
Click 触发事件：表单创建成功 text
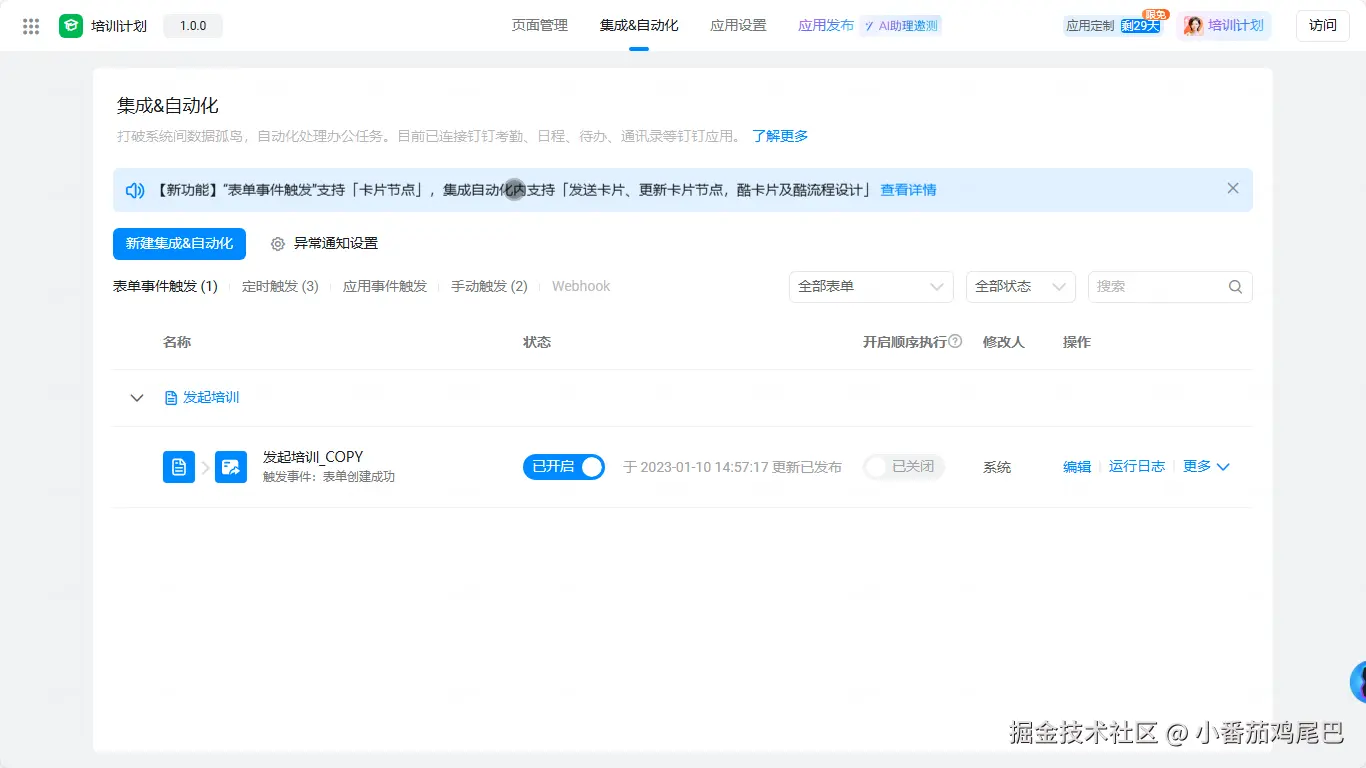coord(329,477)
